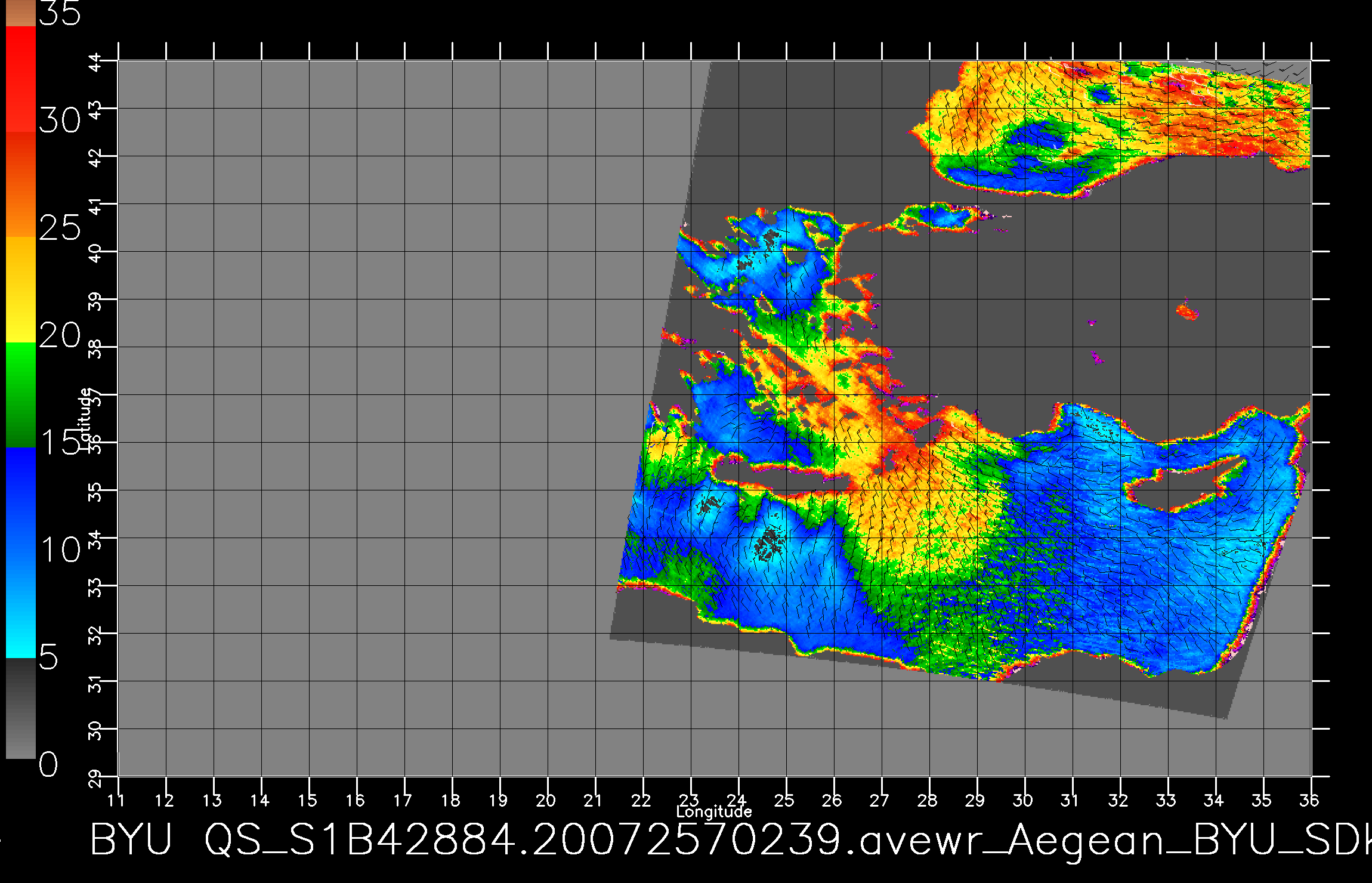
Task: Click the Longitude axis title
Action: coord(714,811)
